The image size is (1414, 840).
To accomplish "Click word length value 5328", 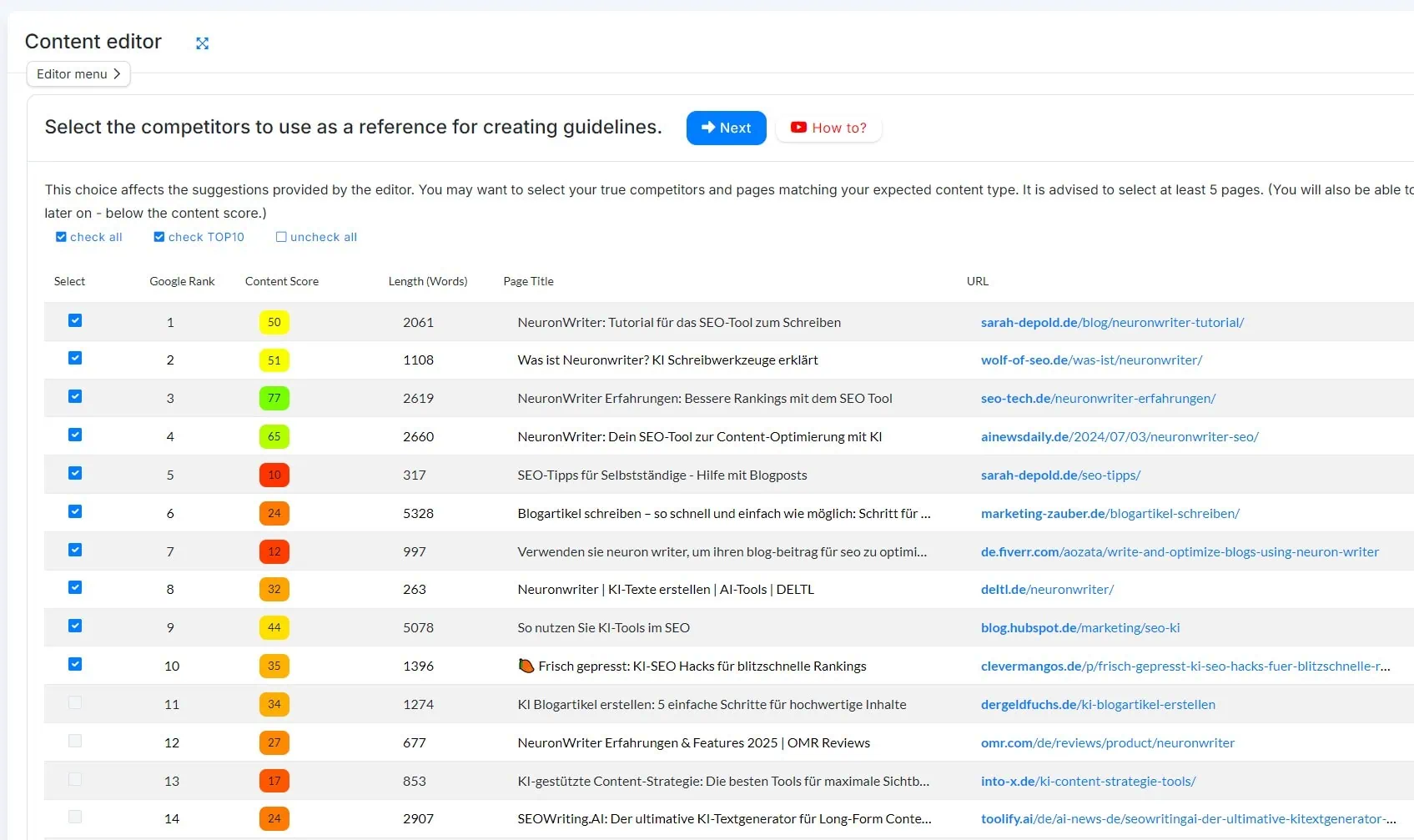I will point(418,514).
